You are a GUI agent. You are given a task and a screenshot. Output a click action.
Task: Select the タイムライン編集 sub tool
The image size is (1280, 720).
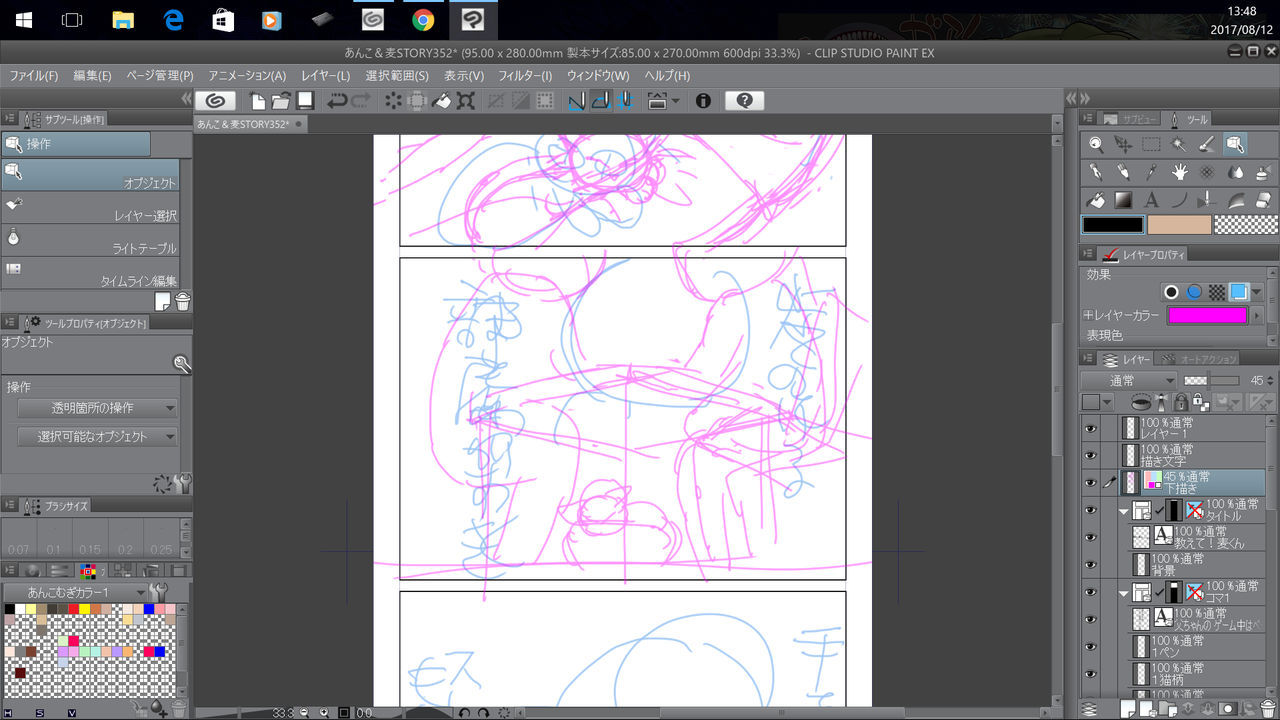(91, 273)
